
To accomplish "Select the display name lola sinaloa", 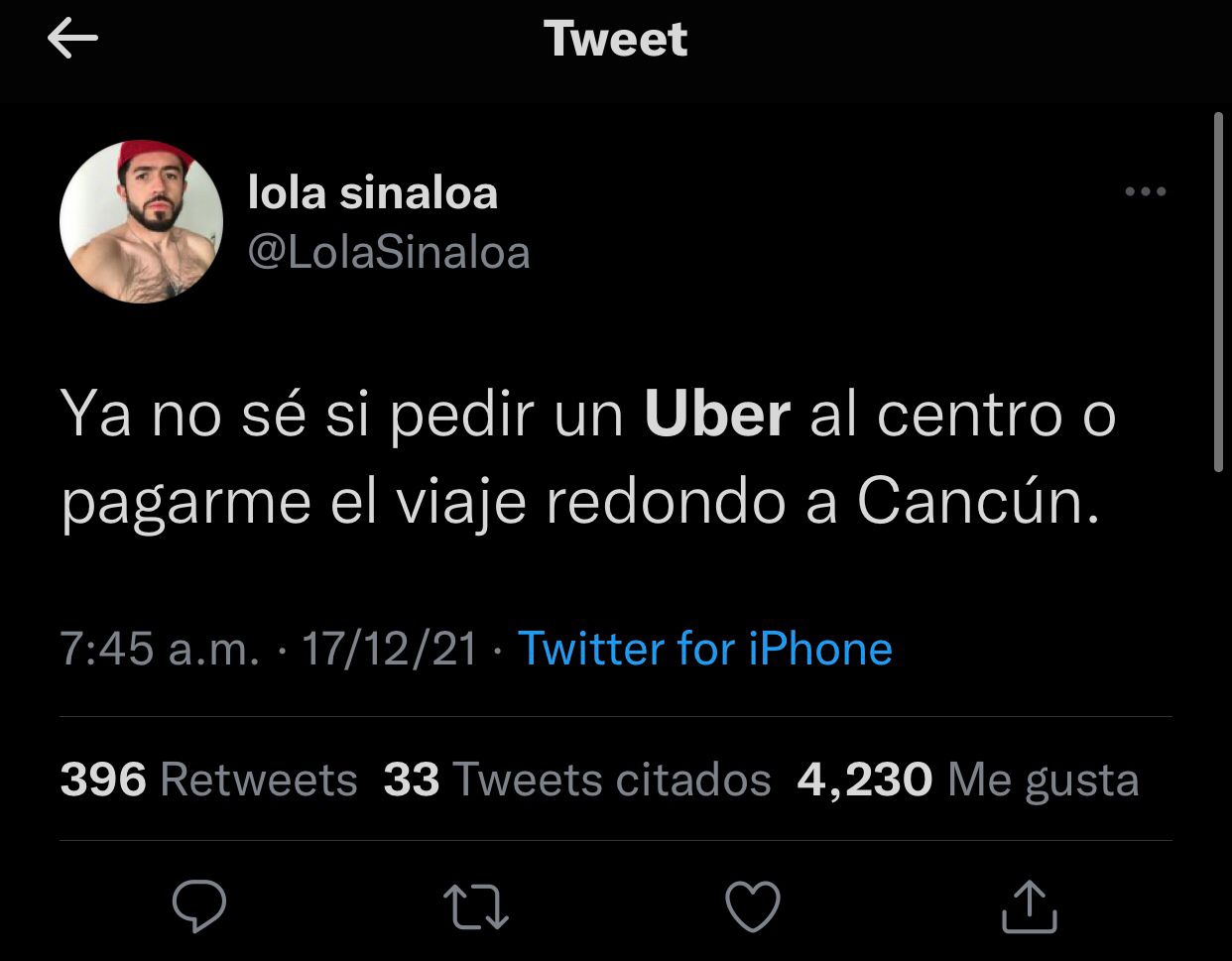I will tap(372, 192).
